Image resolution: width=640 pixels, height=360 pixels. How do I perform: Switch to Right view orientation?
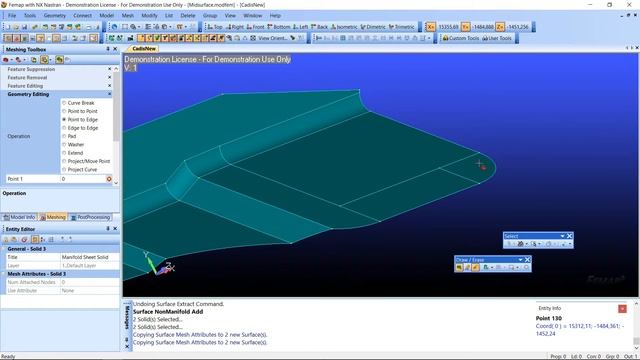click(x=235, y=27)
